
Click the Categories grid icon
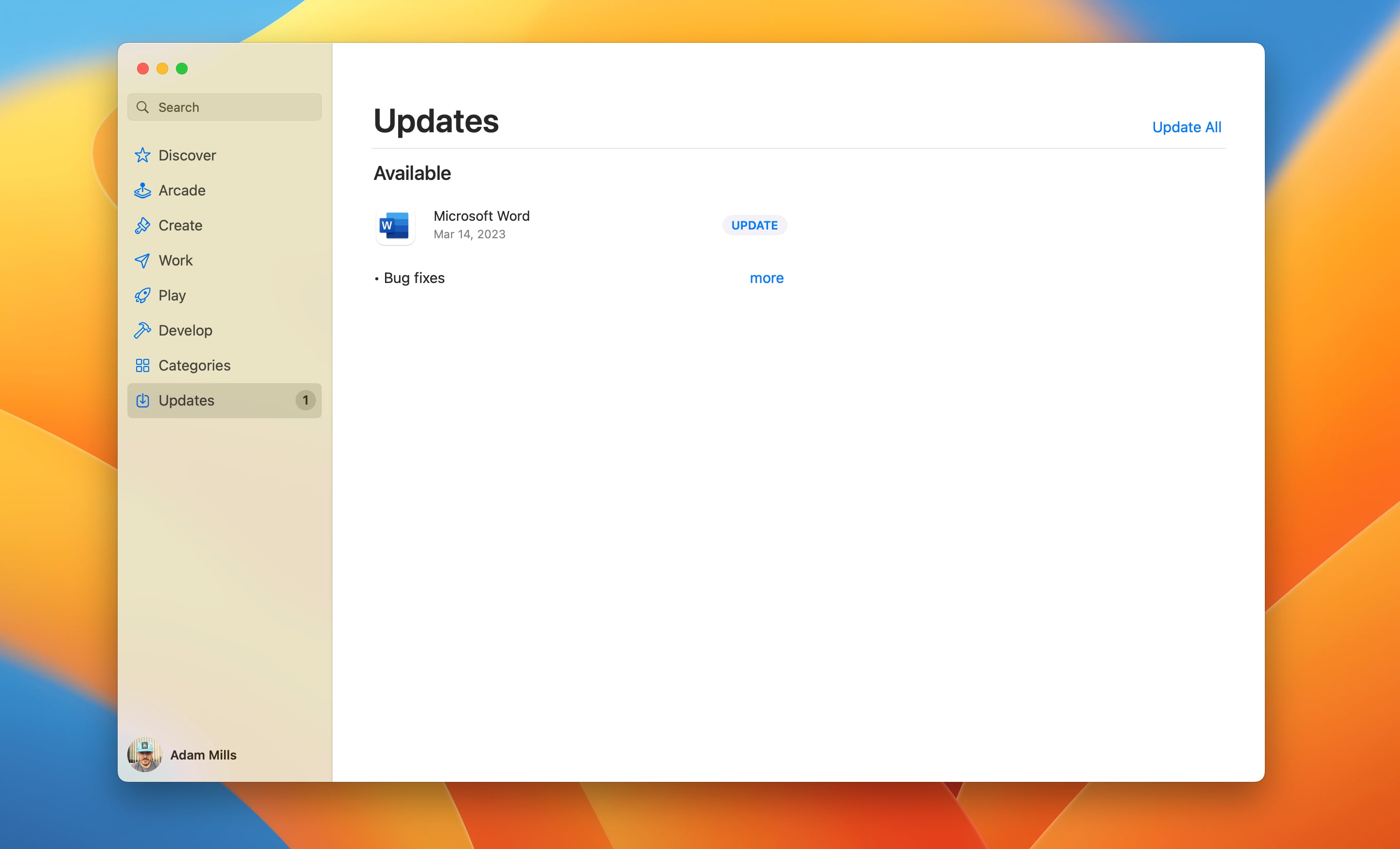tap(143, 365)
